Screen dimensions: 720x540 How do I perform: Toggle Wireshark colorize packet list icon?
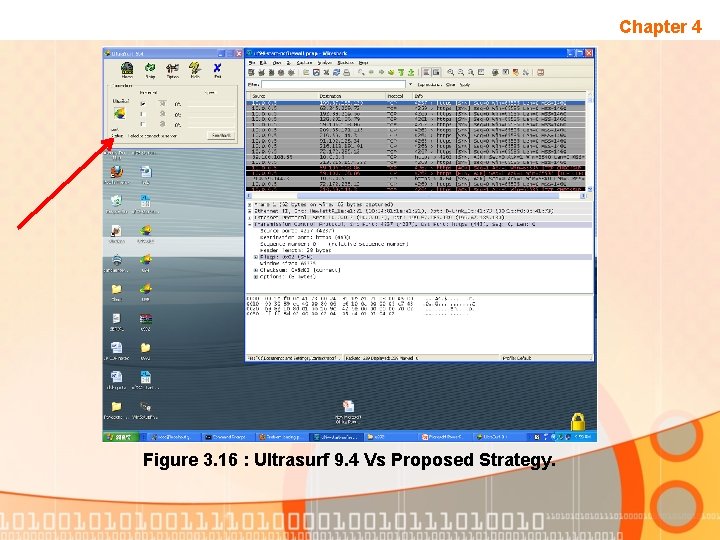(x=426, y=73)
